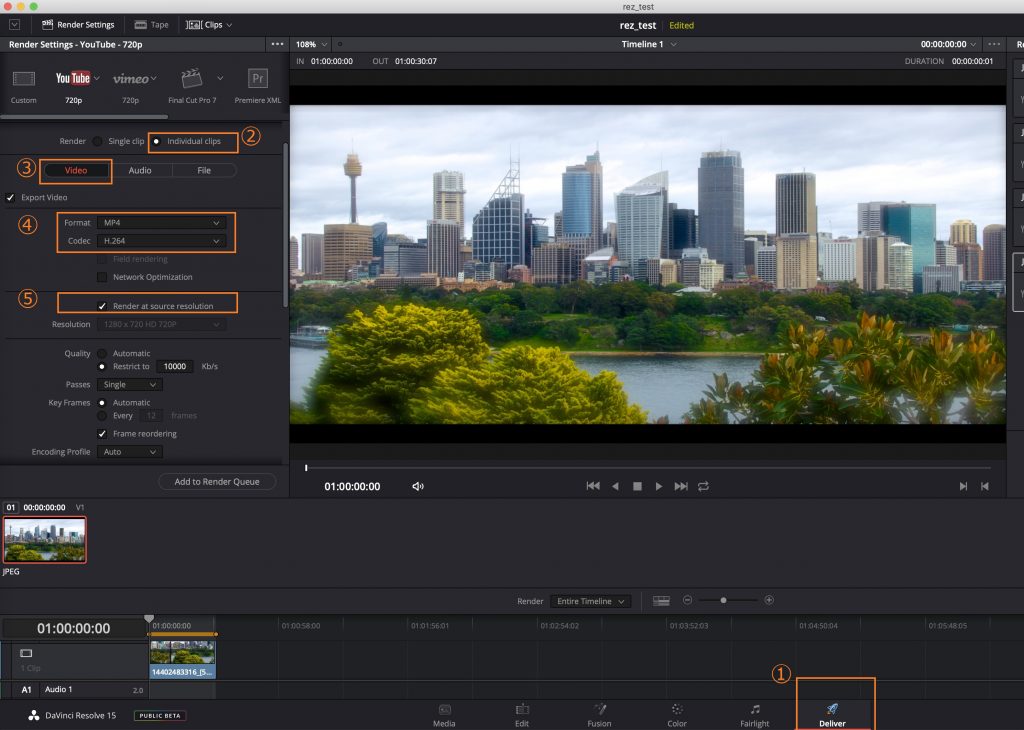1024x730 pixels.
Task: Open the Fairlight page
Action: point(754,715)
